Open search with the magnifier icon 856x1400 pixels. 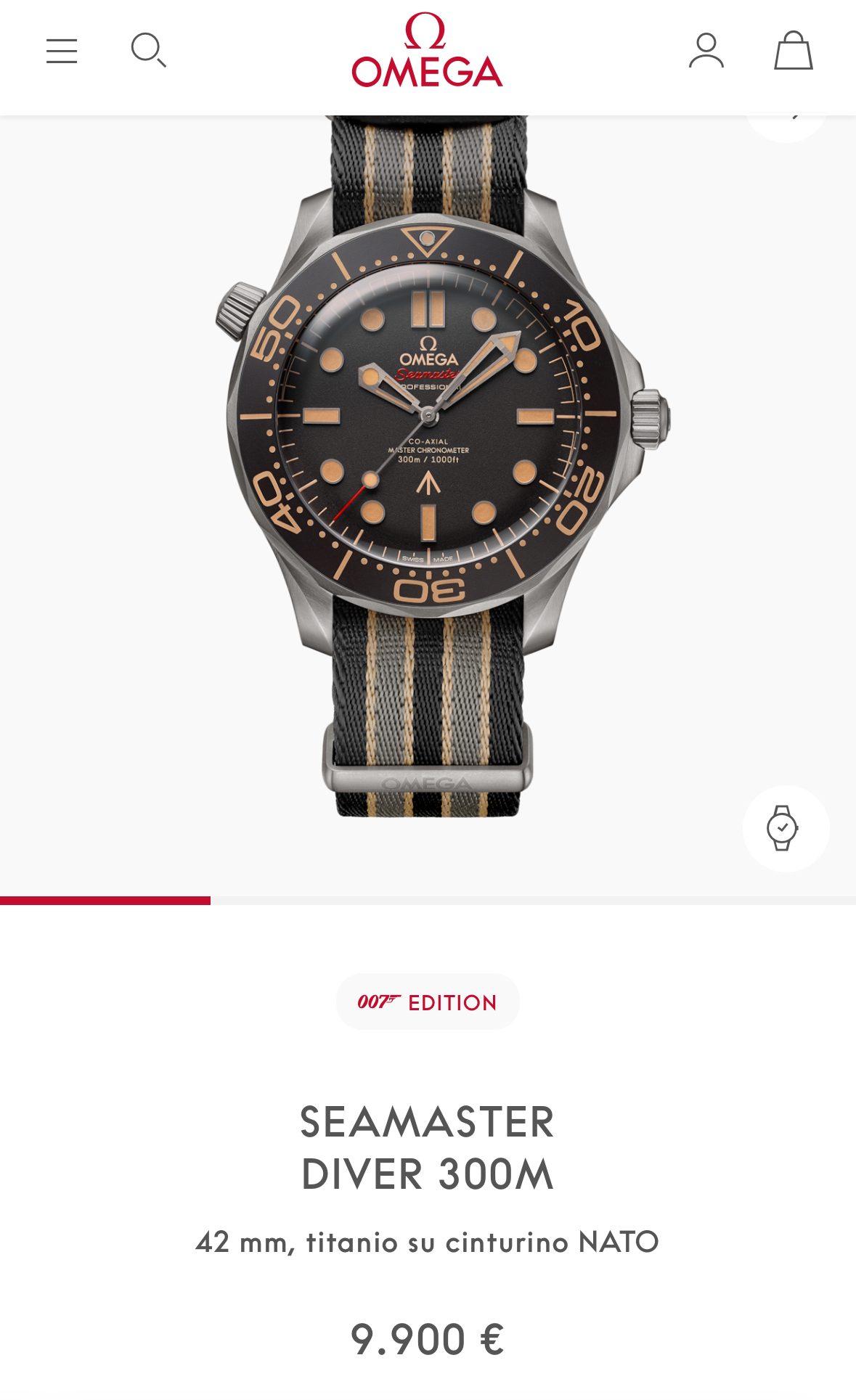click(x=149, y=51)
